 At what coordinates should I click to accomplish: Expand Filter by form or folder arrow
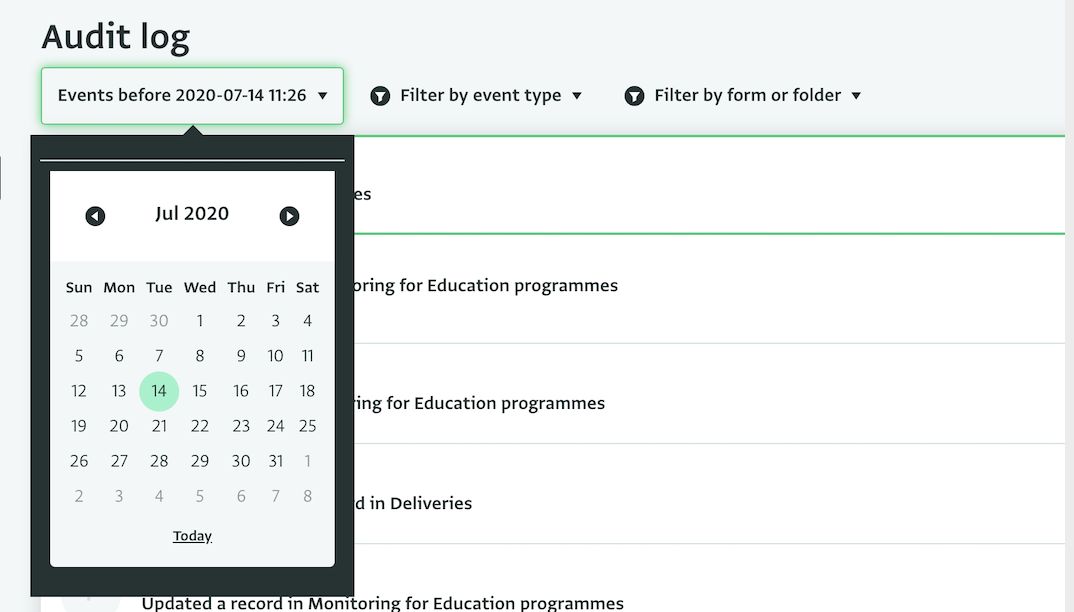pos(856,96)
